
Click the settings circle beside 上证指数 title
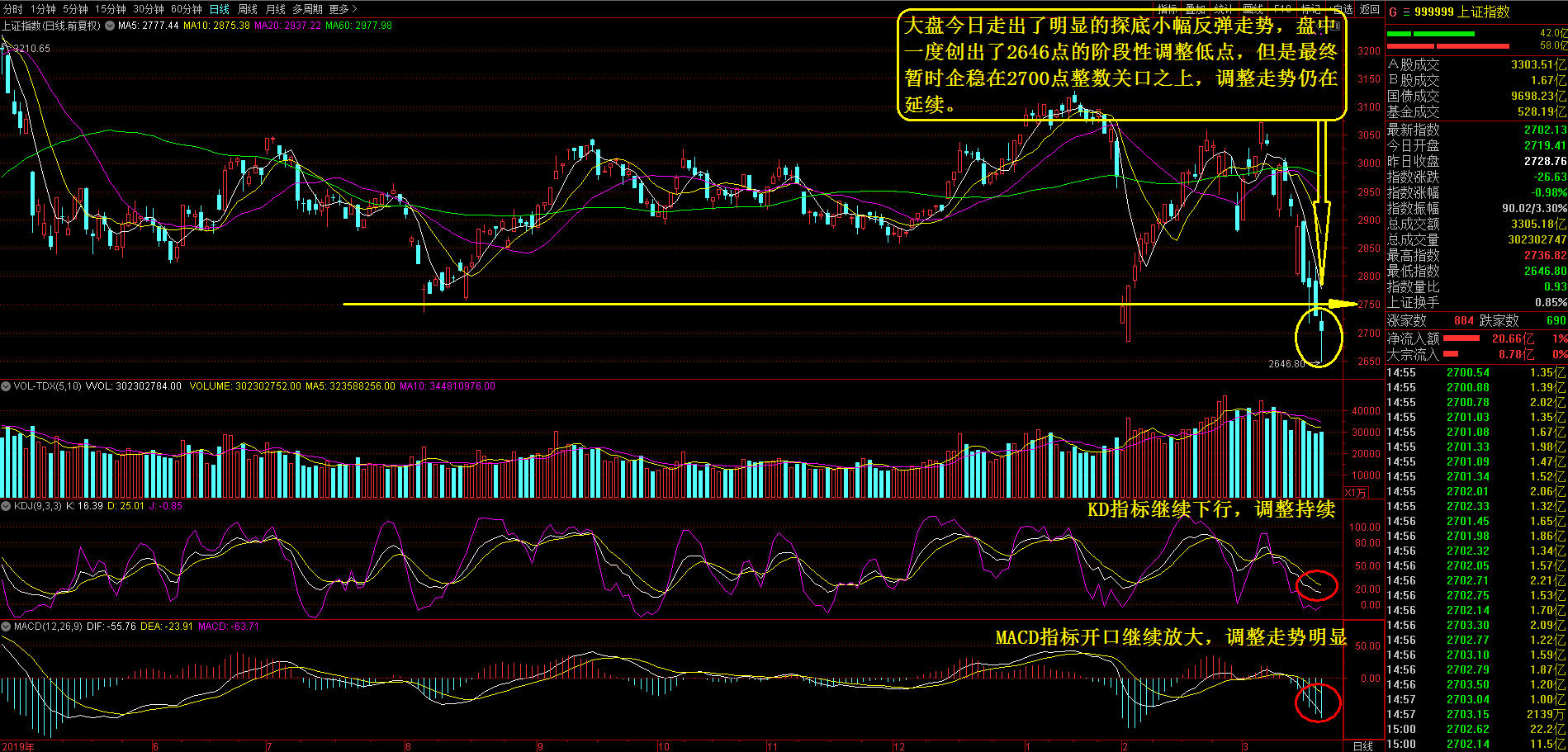(109, 26)
